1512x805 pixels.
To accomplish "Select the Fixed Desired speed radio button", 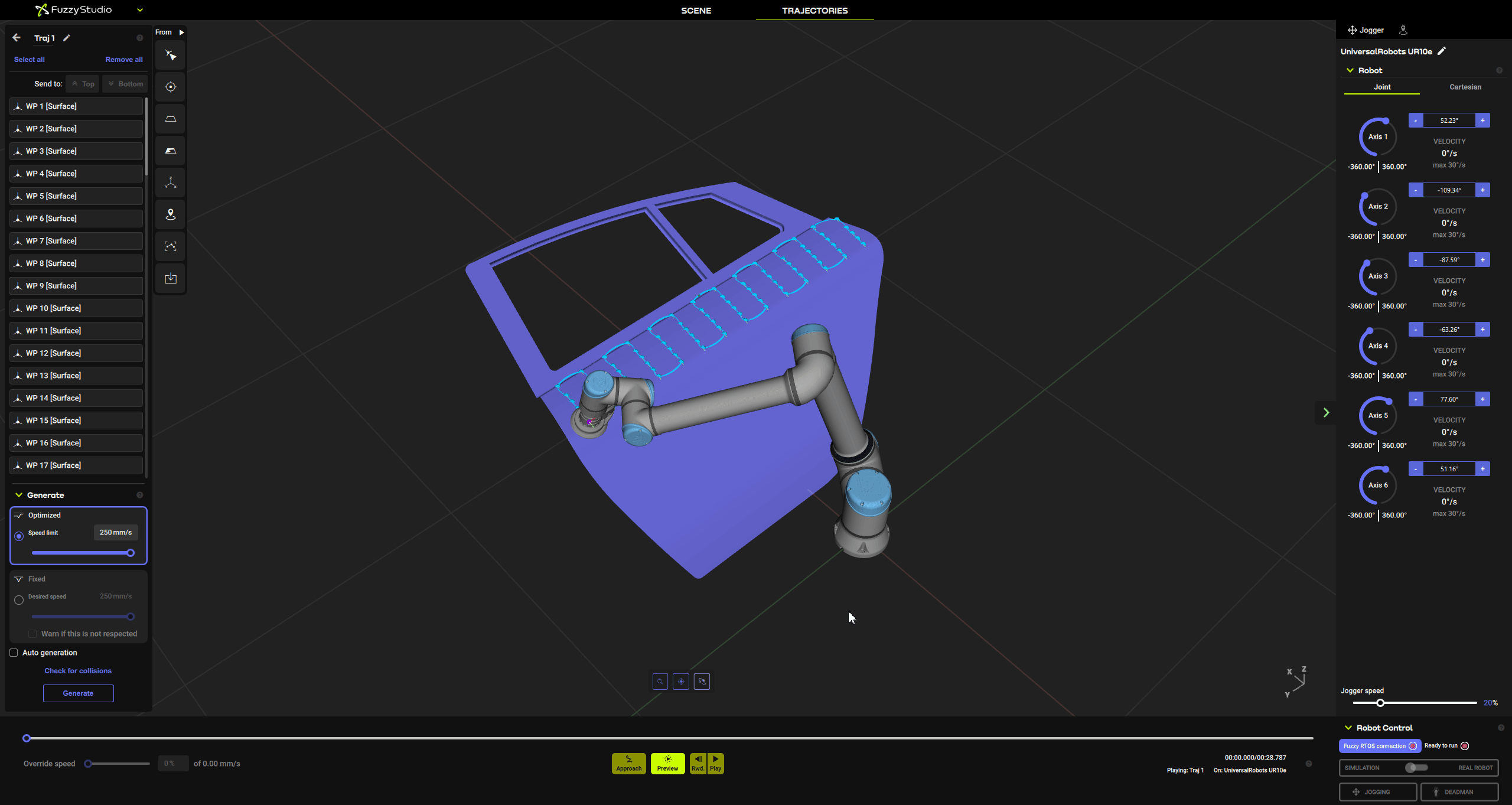I will pyautogui.click(x=19, y=600).
